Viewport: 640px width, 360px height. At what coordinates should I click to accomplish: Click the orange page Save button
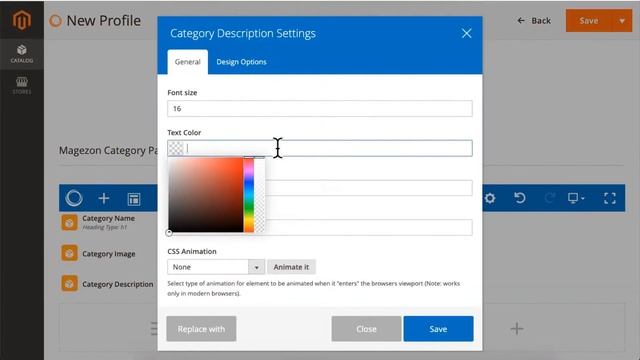click(588, 20)
